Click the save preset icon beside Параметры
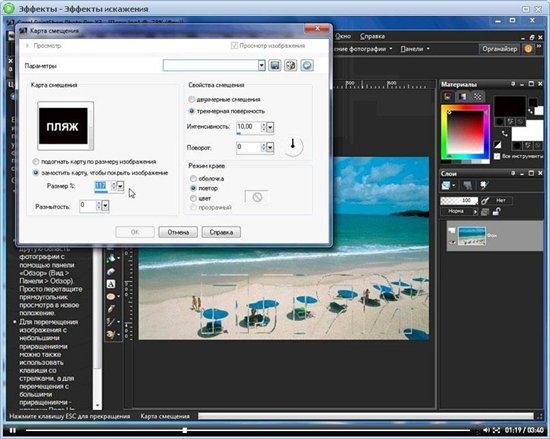 click(275, 66)
